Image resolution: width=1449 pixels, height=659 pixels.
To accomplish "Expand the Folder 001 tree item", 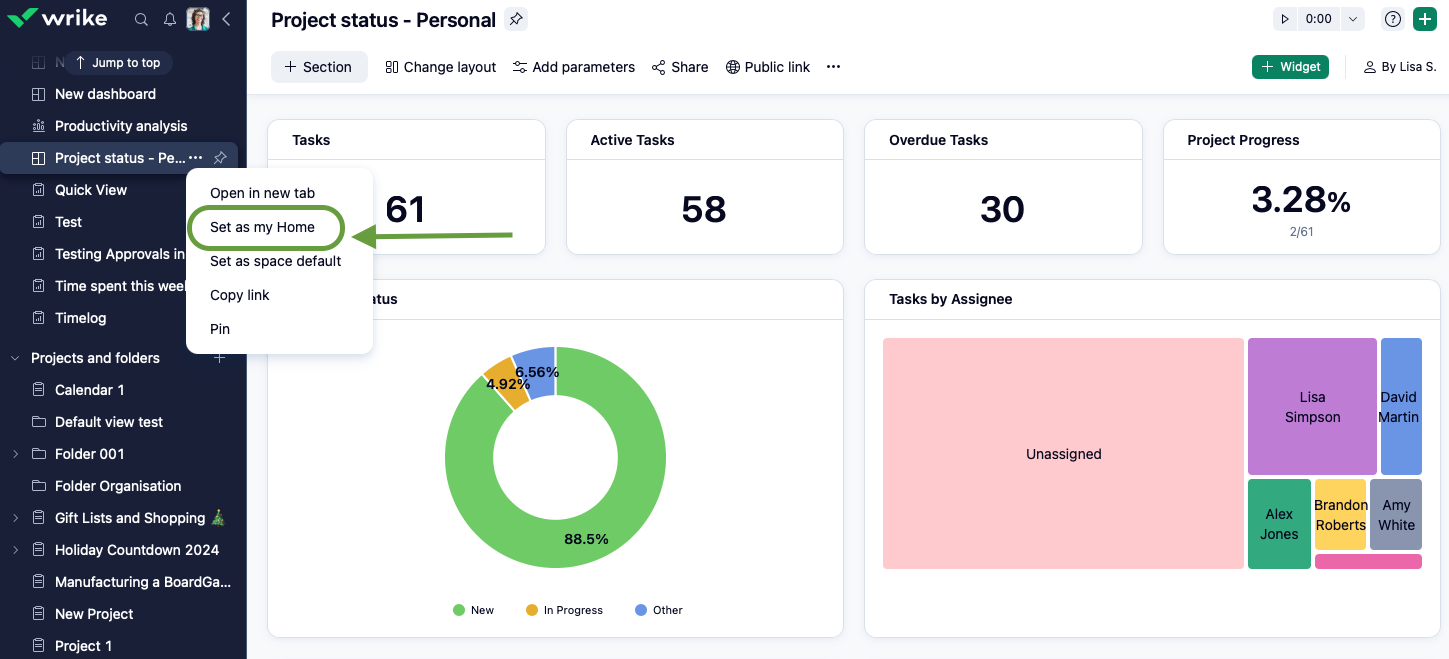I will pyautogui.click(x=15, y=454).
